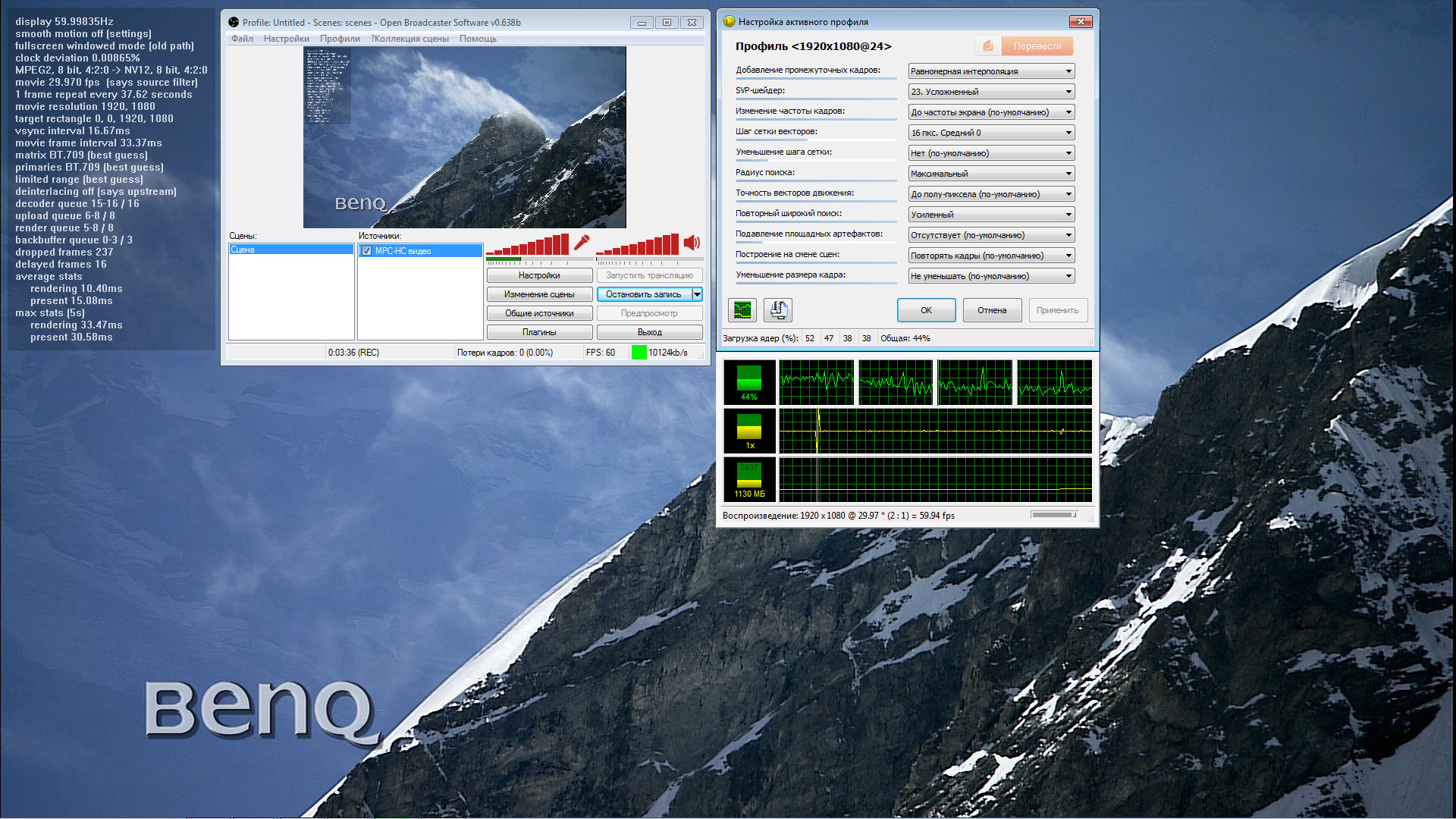Uncheck the MPC-HC видео source checkbox

(x=367, y=251)
